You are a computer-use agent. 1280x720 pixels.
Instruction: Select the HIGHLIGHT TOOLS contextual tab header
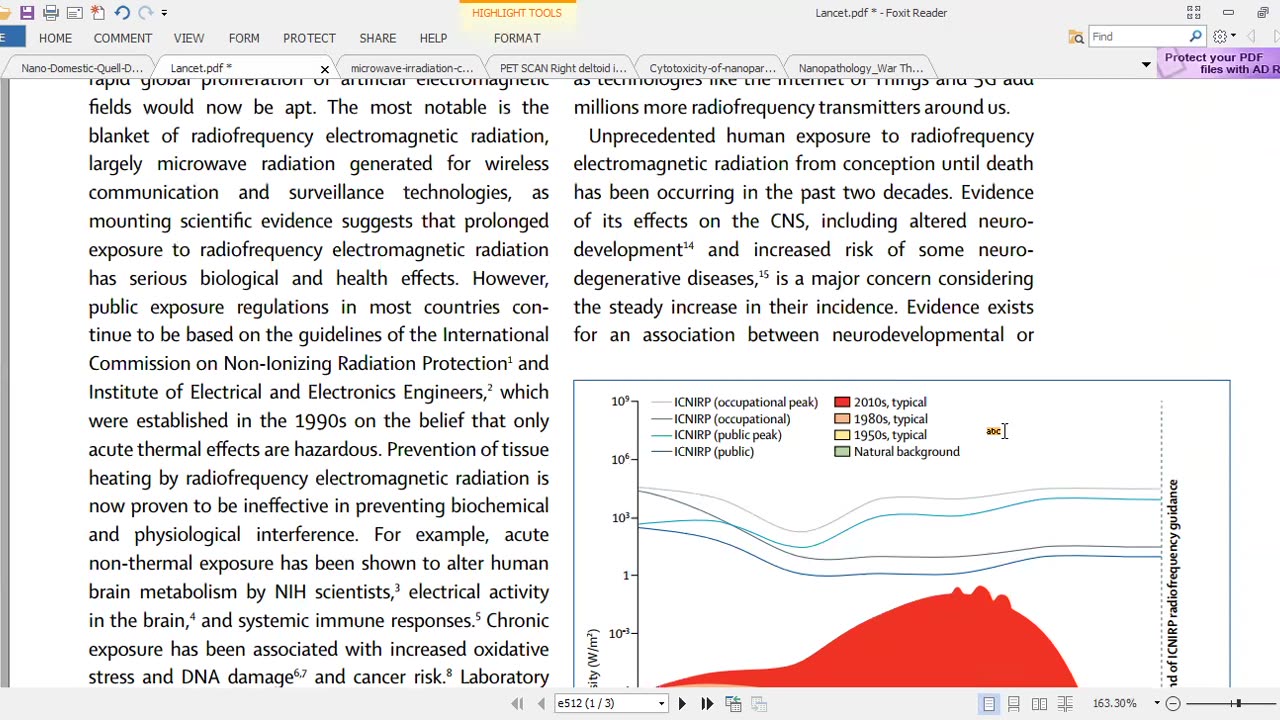[x=517, y=13]
